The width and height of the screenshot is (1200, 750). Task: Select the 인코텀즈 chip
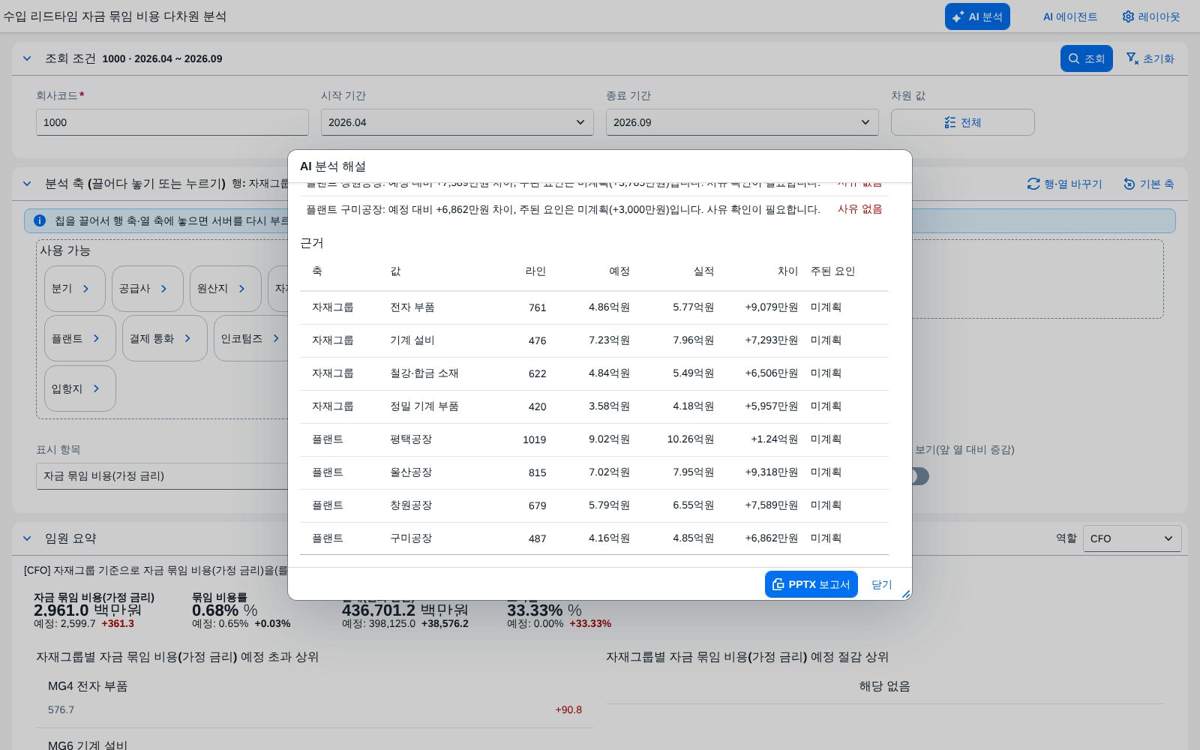click(x=250, y=338)
